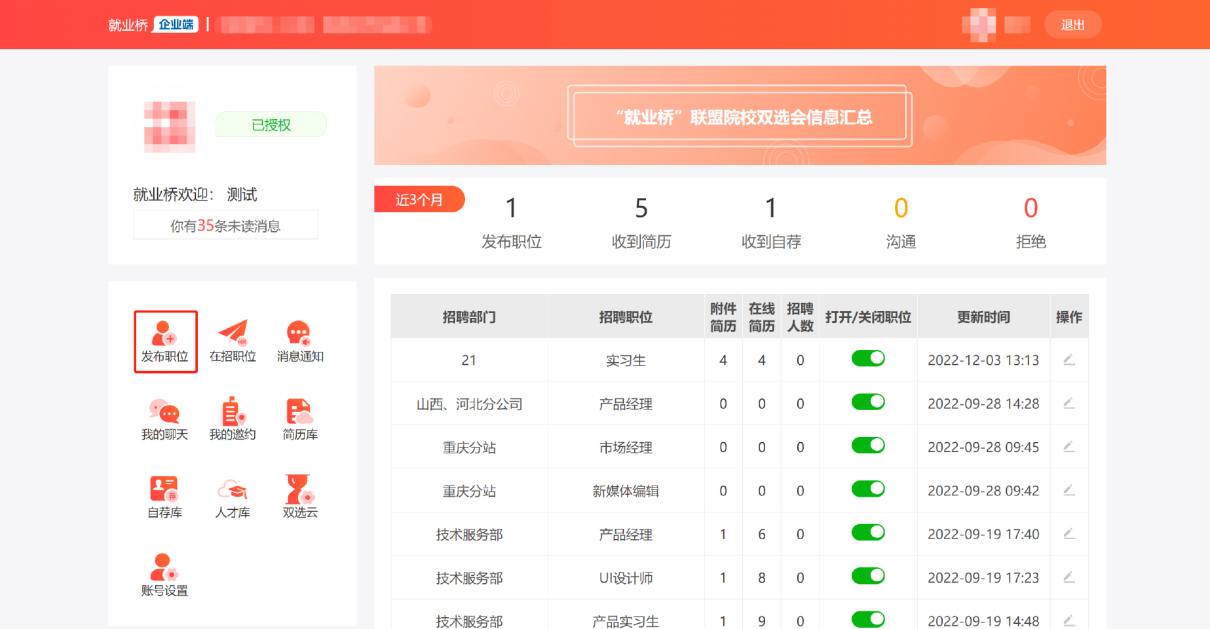Edit the 实习生 row with pencil icon
This screenshot has height=629, width=1210.
[x=1069, y=360]
